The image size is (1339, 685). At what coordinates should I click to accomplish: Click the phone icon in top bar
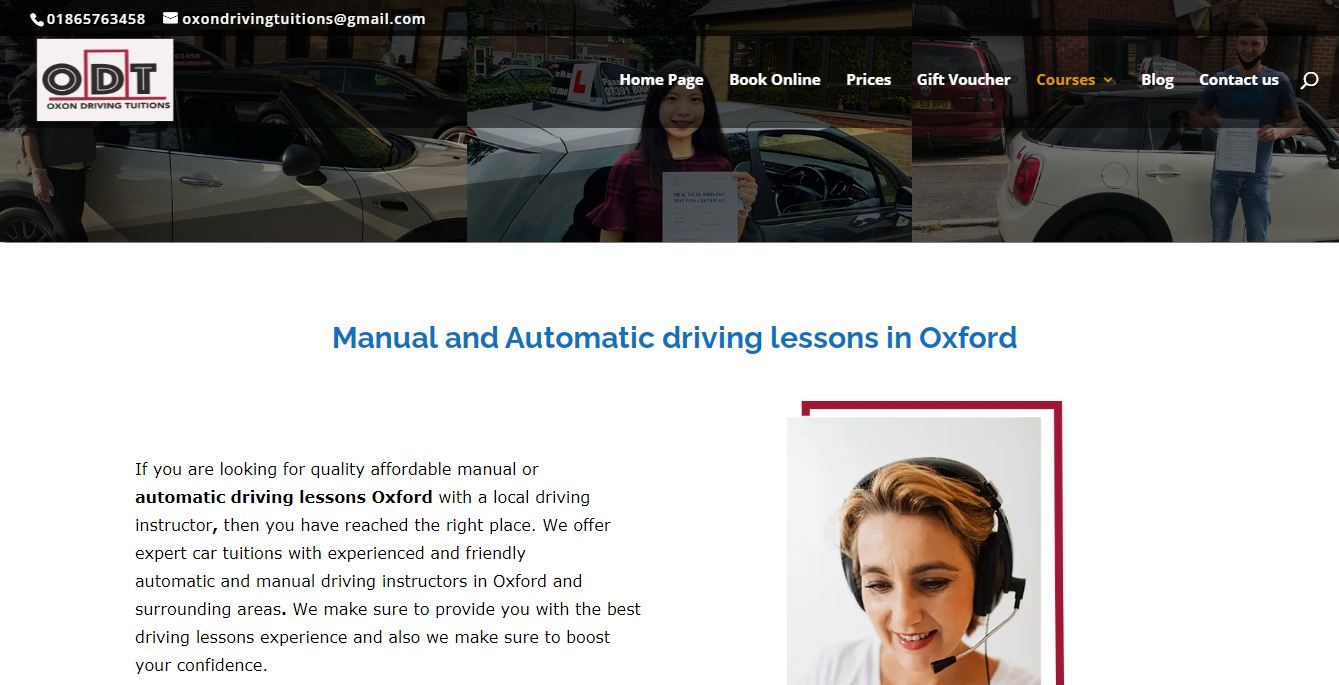[37, 19]
